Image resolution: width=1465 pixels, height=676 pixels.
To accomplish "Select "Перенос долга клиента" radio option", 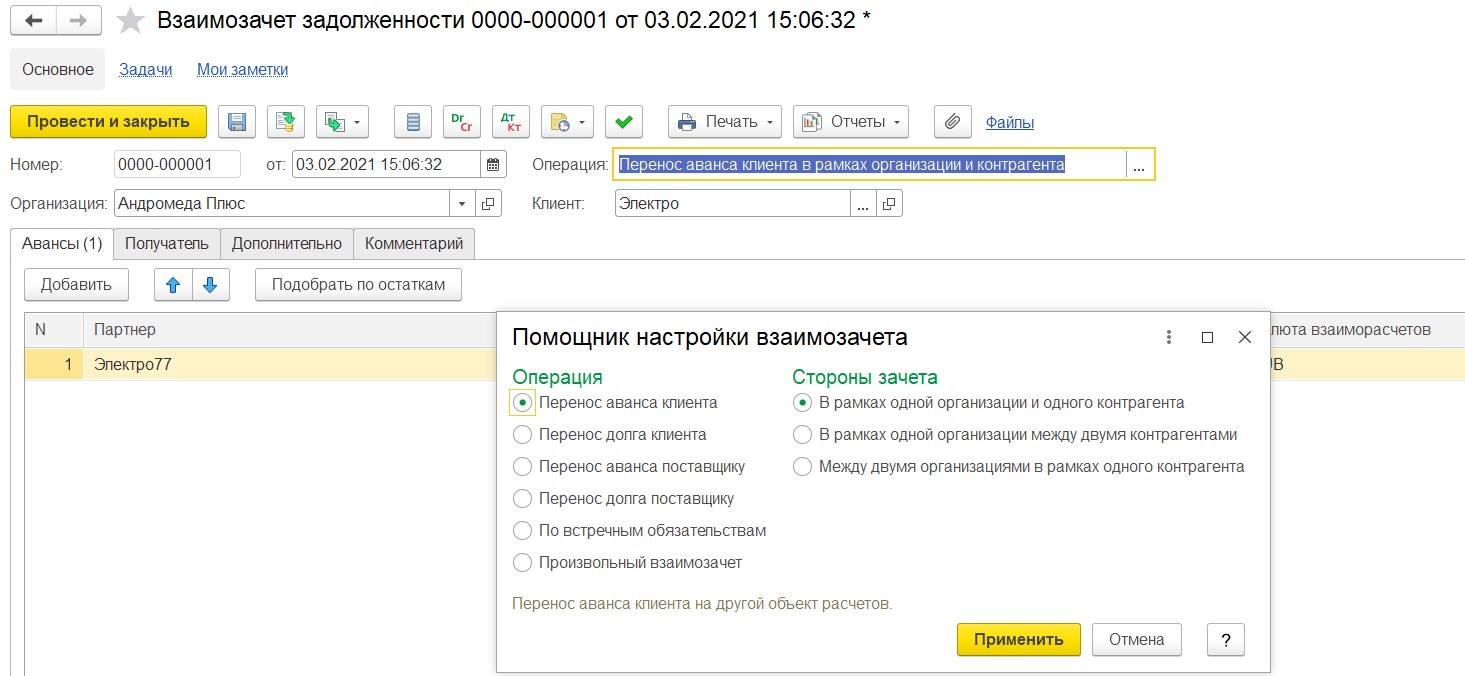I will click(522, 435).
